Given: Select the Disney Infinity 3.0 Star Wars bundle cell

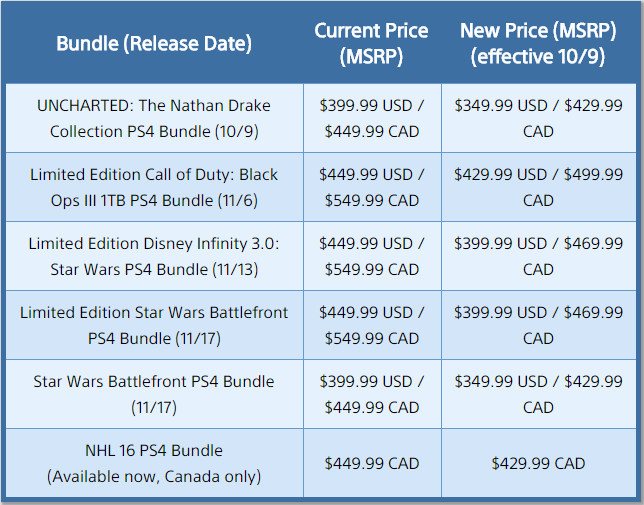Looking at the screenshot, I should click(154, 256).
